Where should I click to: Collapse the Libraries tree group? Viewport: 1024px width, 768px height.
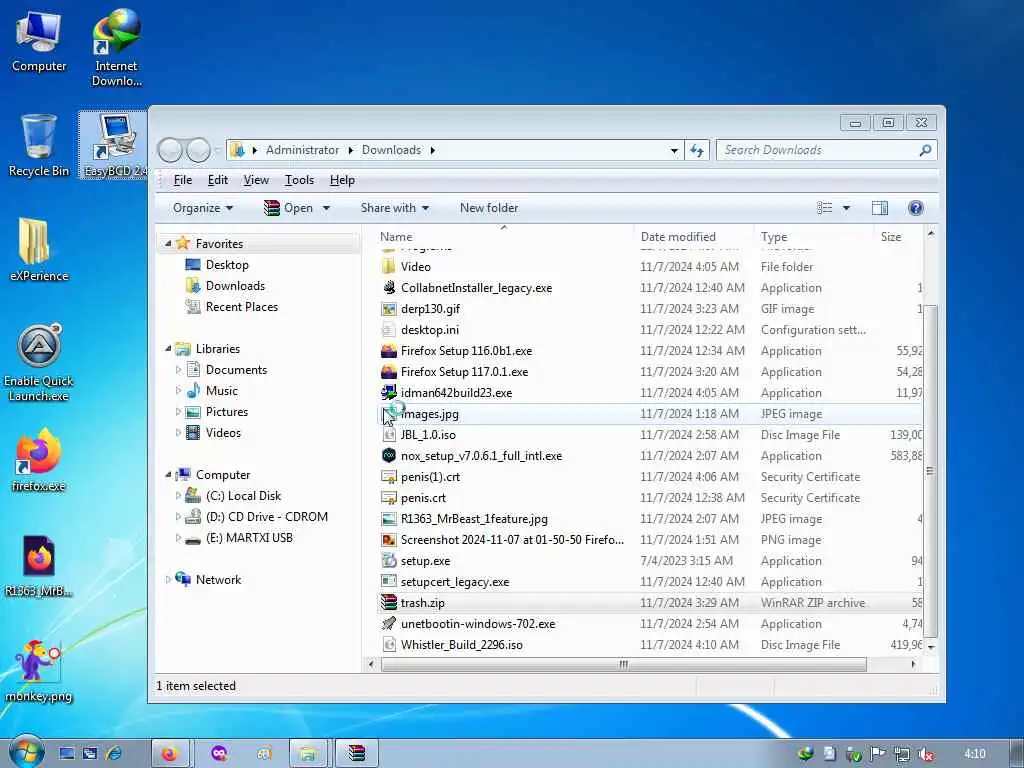(x=168, y=349)
